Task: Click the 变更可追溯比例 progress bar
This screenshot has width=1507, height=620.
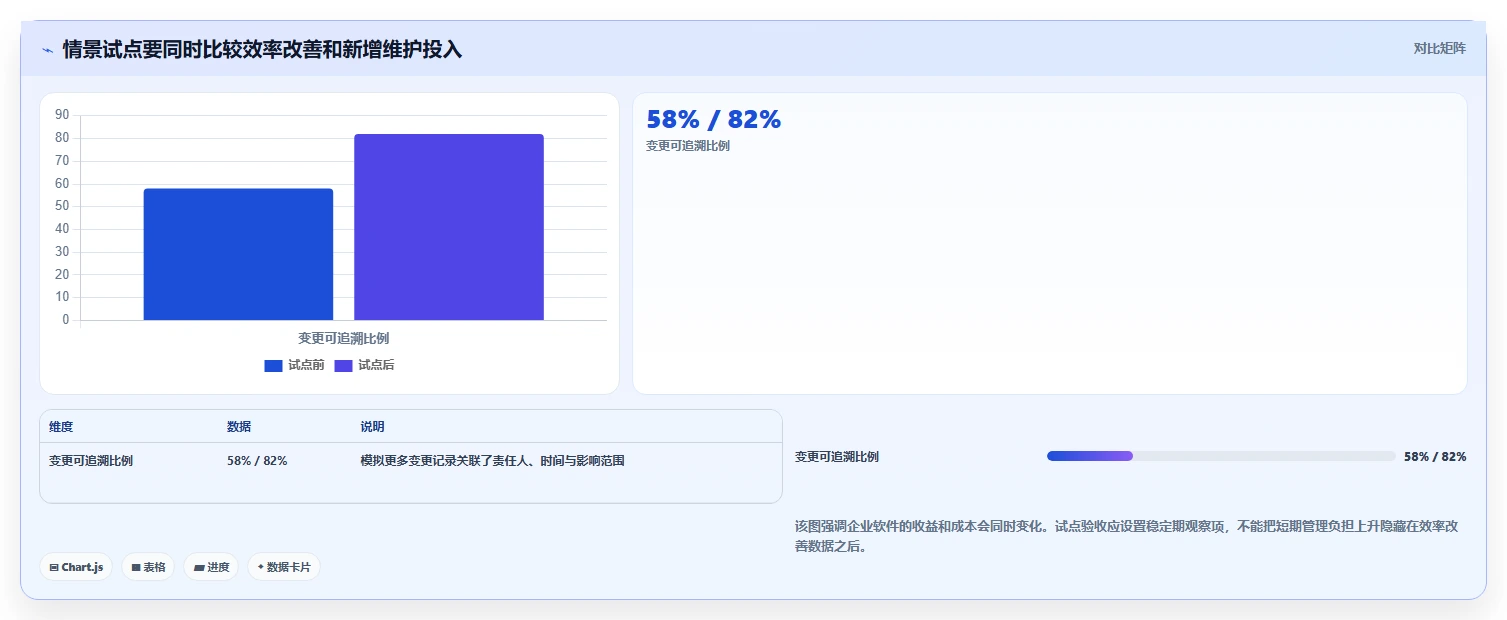Action: tap(1221, 456)
